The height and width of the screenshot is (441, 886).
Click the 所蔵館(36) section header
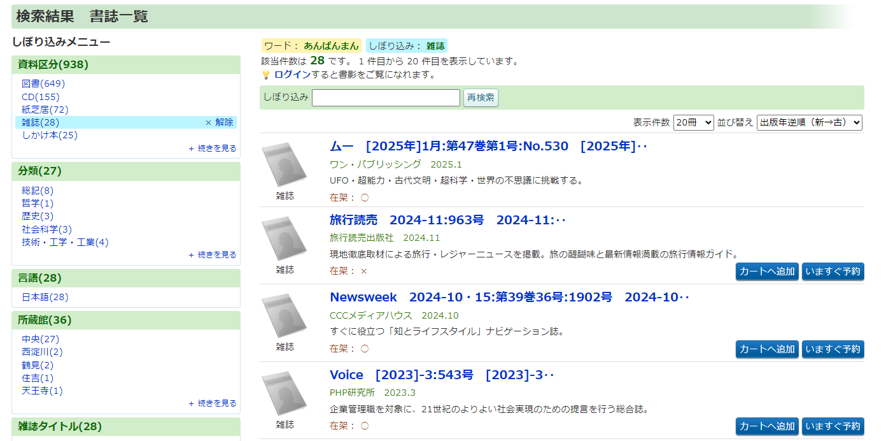126,320
